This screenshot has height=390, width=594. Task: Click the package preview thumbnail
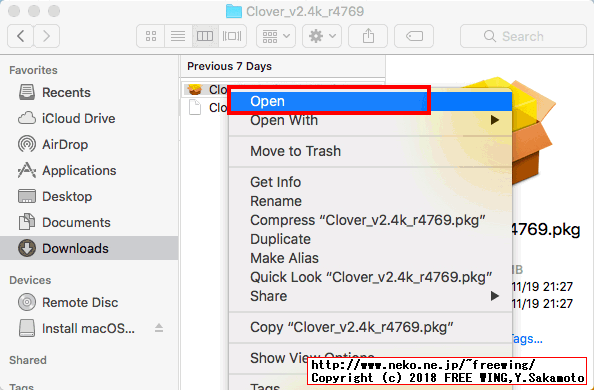click(534, 131)
